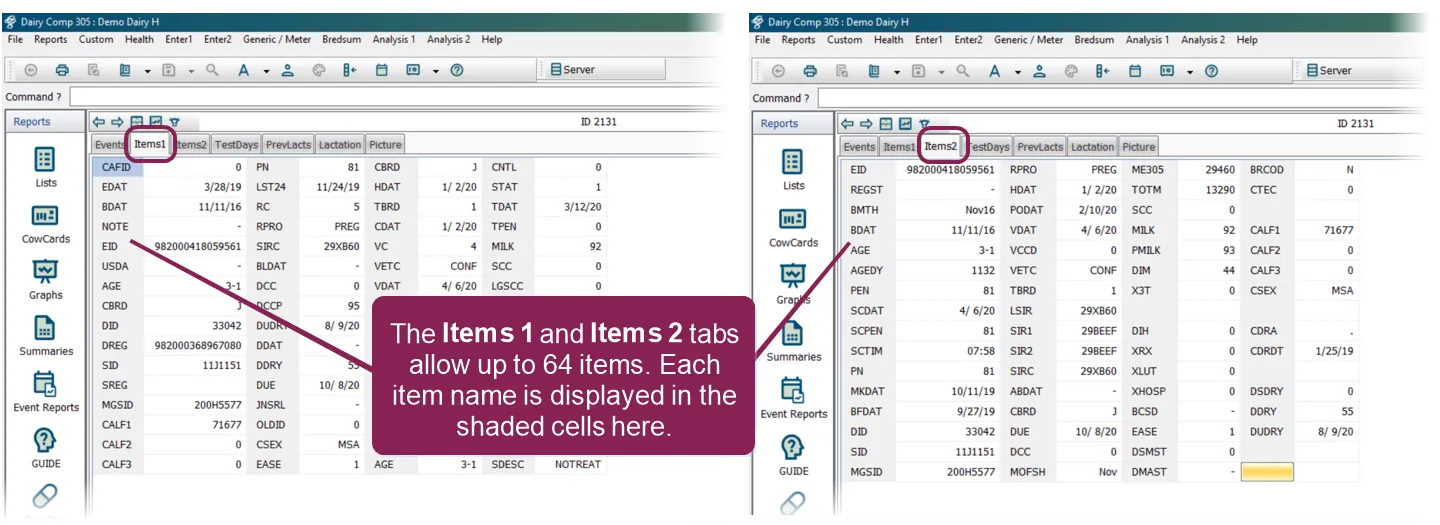The width and height of the screenshot is (1440, 525).
Task: Click the print icon in right window toolbar
Action: tap(810, 71)
